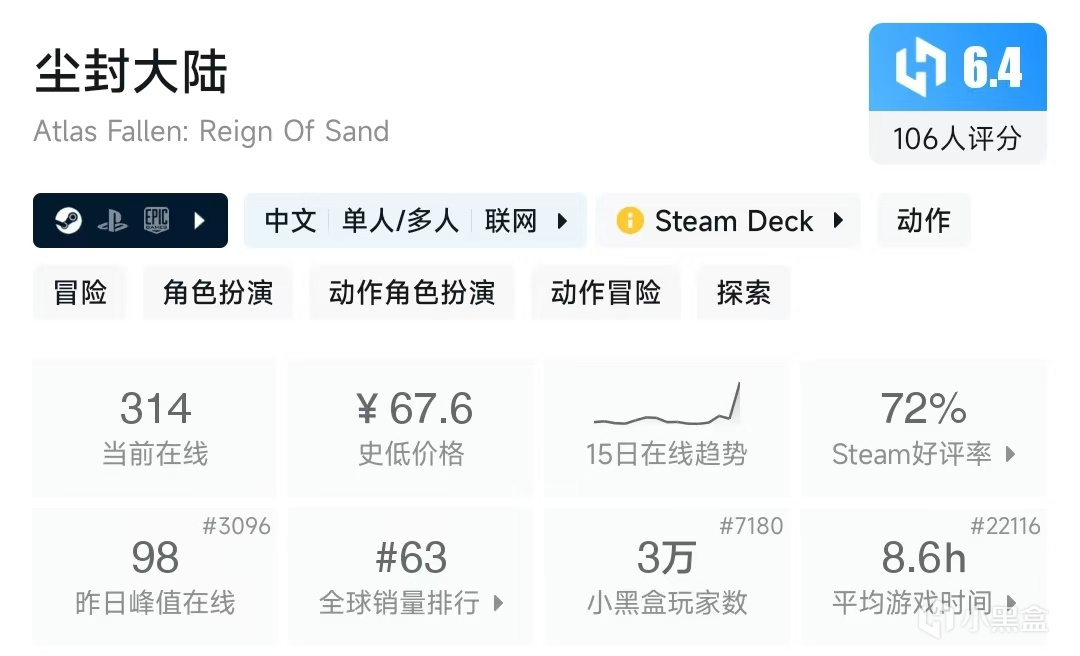Click the PlayStation platform icon
Viewport: 1080px width, 656px height.
(112, 221)
